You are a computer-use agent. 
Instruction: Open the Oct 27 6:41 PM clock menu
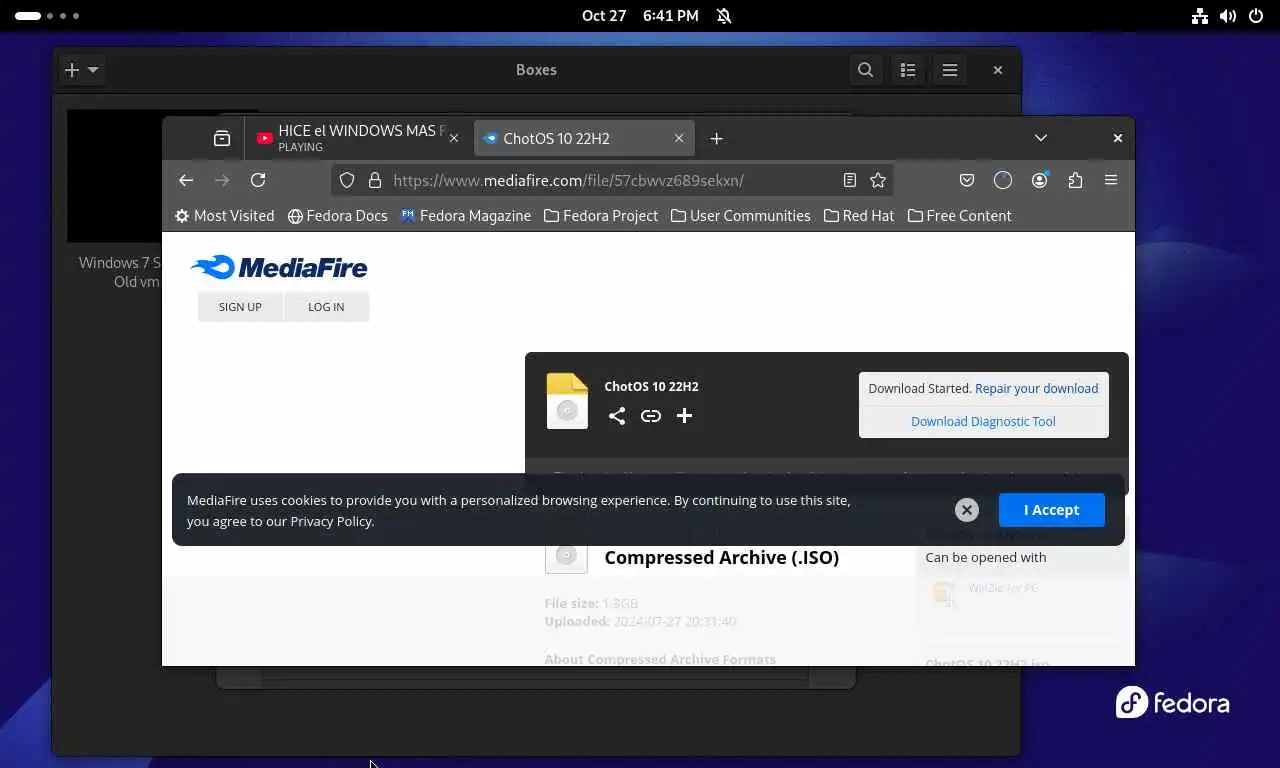[x=640, y=16]
